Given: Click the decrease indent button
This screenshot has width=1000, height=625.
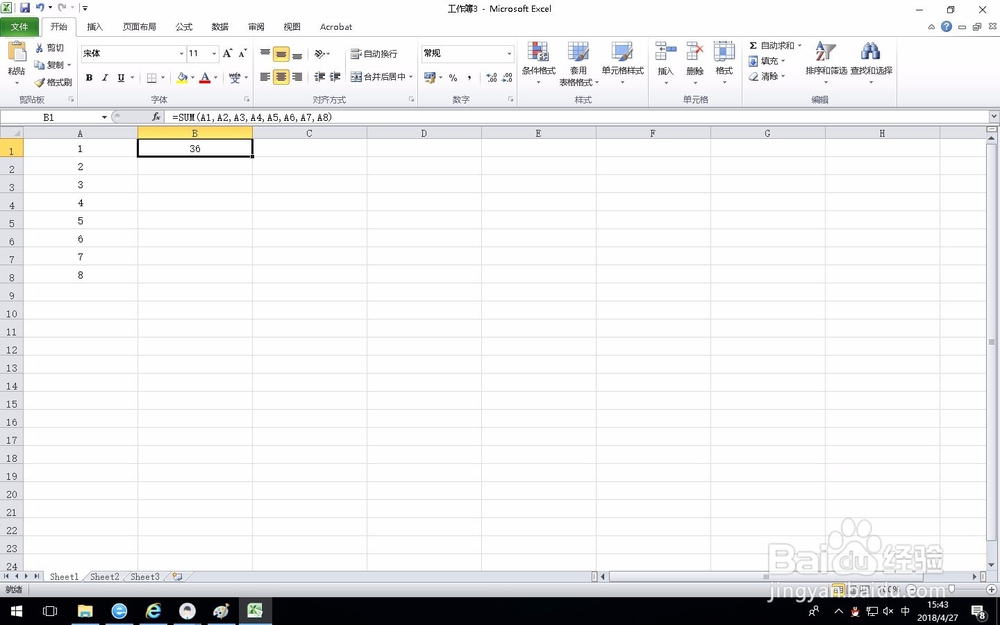Looking at the screenshot, I should click(x=320, y=77).
